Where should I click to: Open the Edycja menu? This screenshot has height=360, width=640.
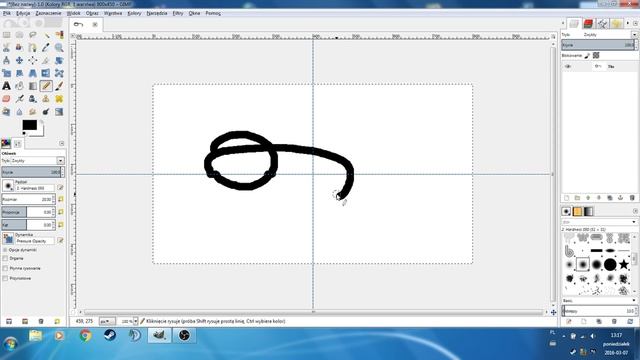[23, 13]
